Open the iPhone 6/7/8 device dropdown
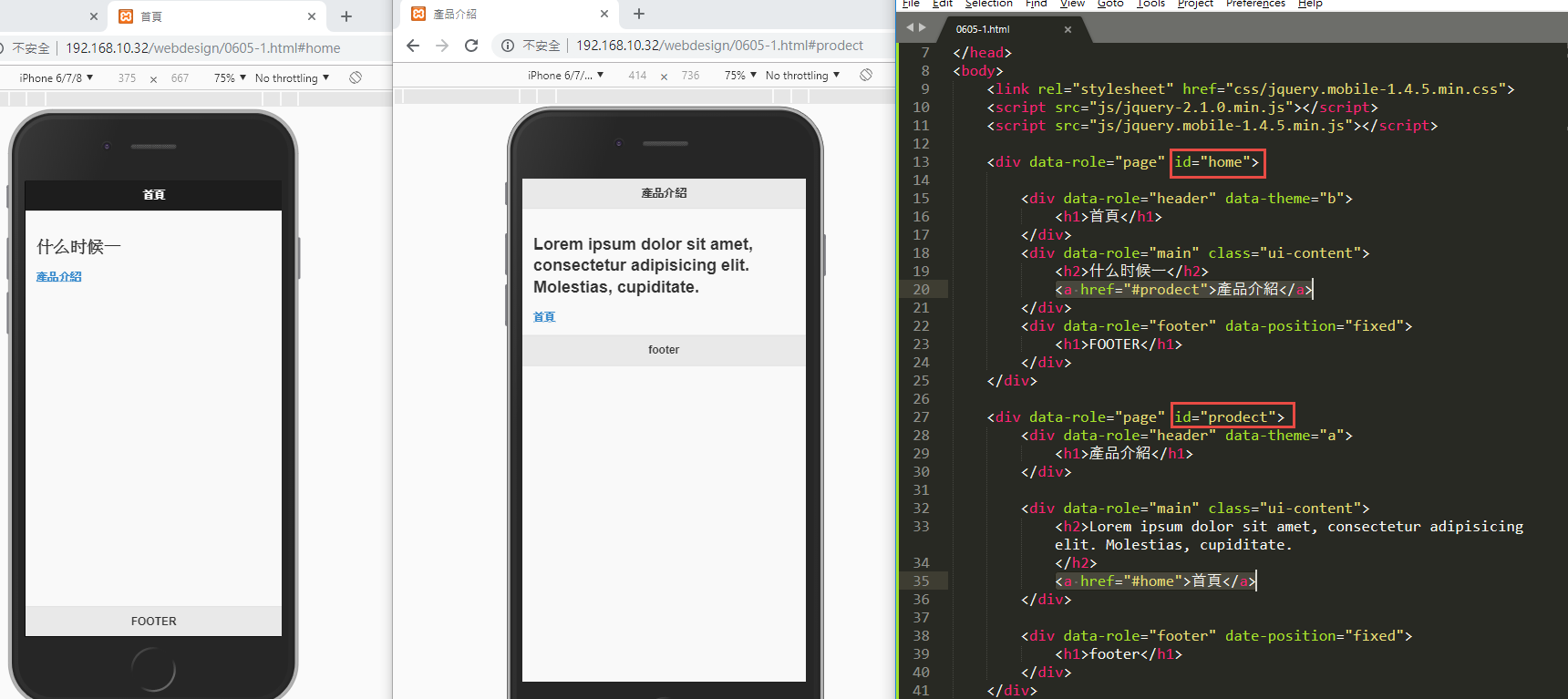The image size is (1568, 699). 57,78
